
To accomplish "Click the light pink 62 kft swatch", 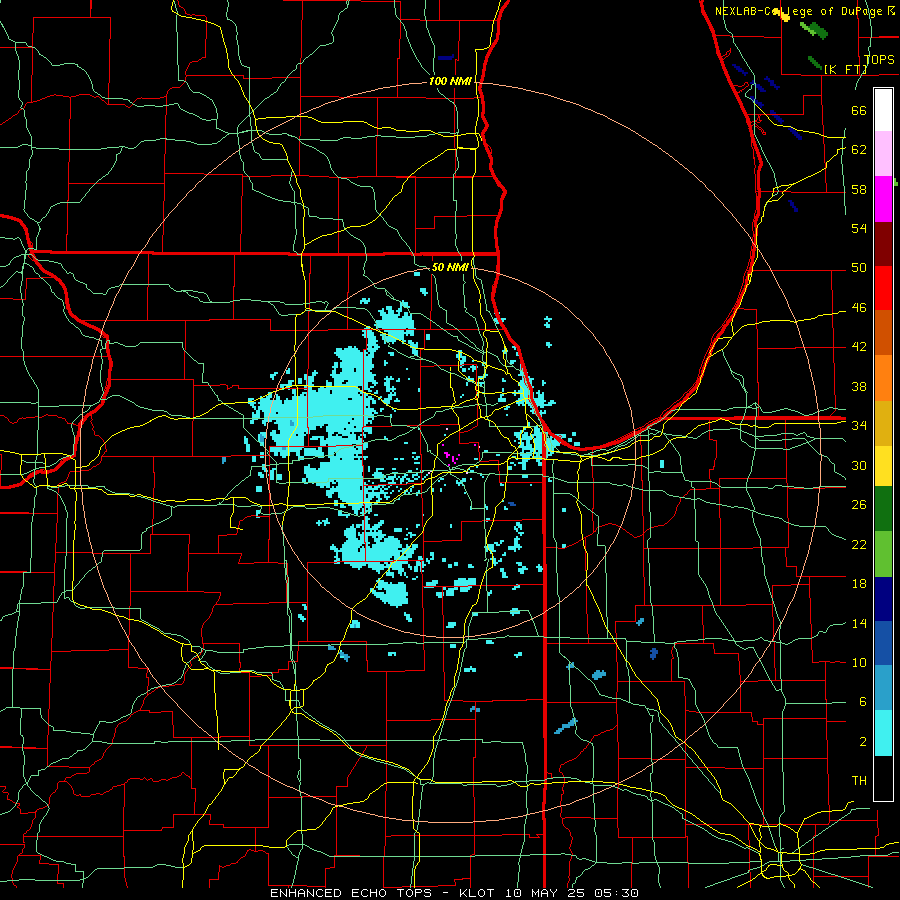I will coord(883,154).
